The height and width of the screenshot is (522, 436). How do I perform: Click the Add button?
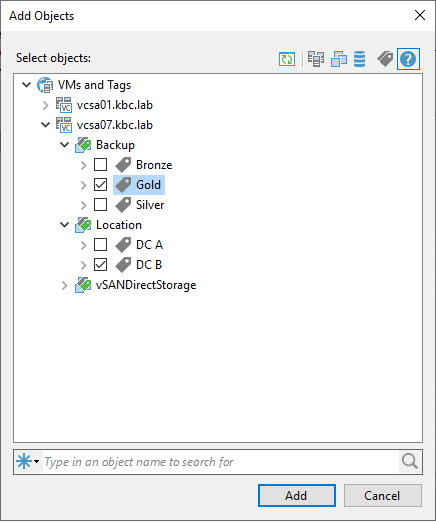tap(297, 496)
